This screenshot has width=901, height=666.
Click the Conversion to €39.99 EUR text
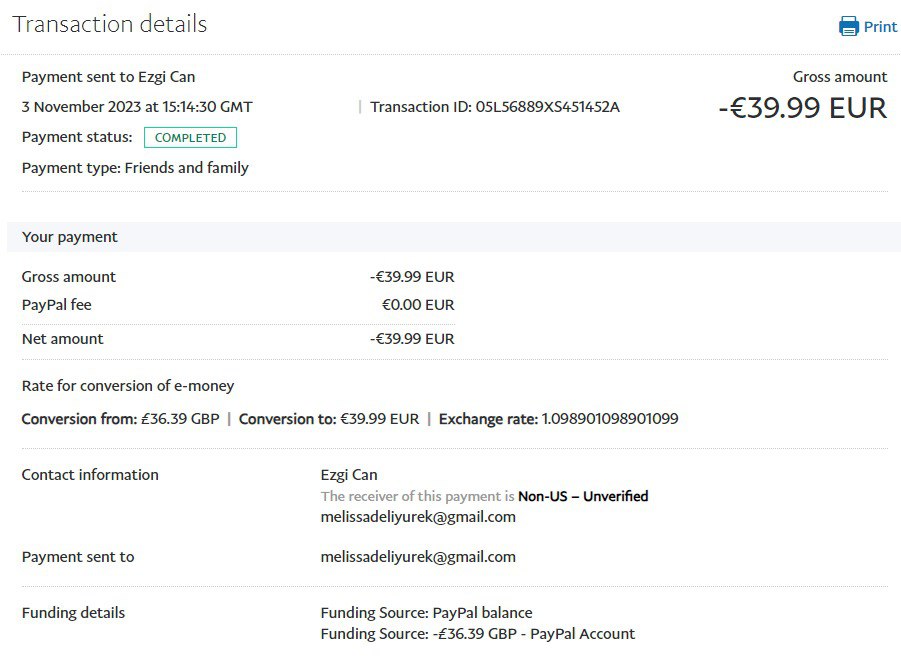329,419
